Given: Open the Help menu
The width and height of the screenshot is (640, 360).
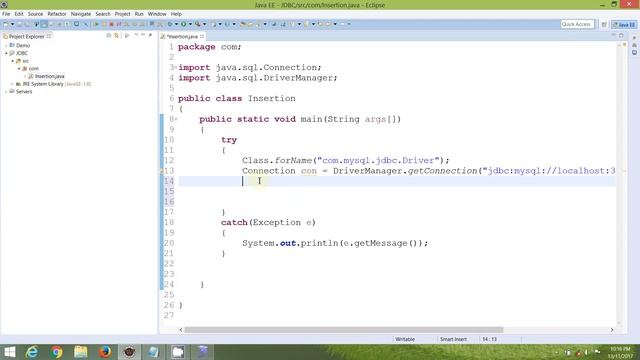Looking at the screenshot, I should point(176,14).
